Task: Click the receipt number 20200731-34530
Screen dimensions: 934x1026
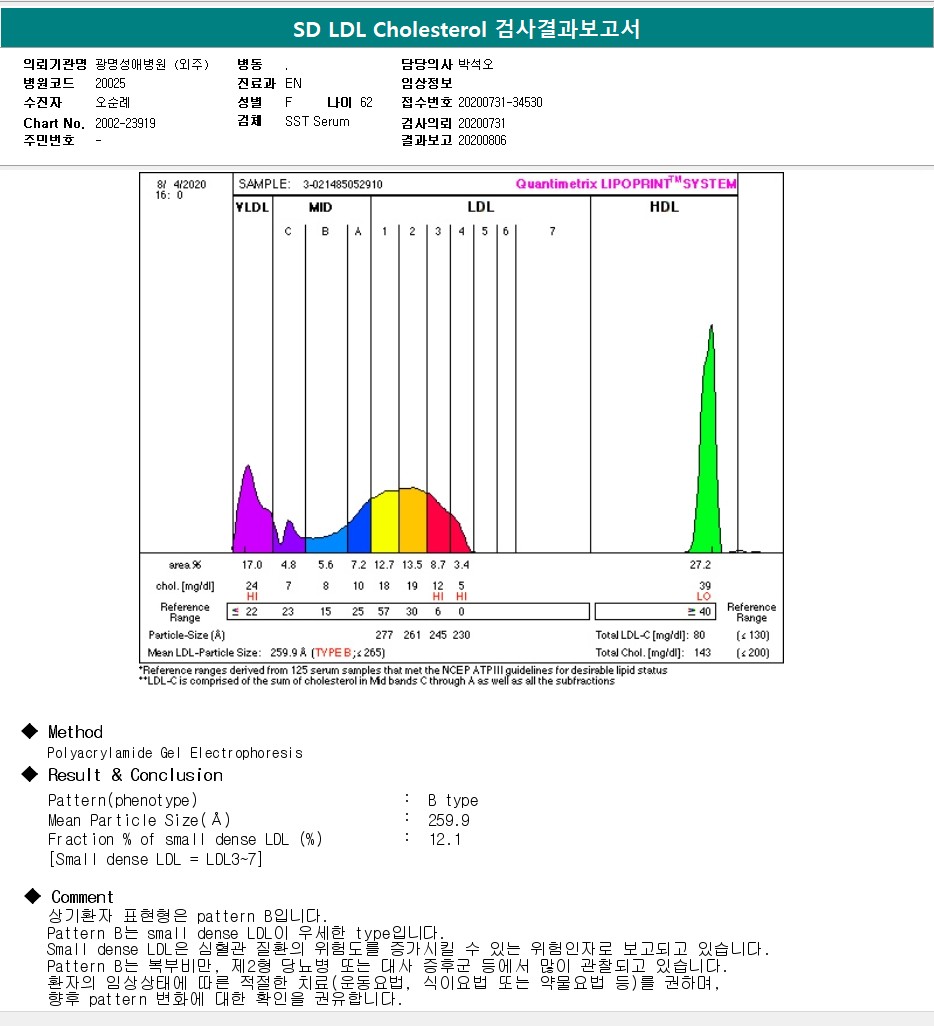Action: tap(500, 102)
